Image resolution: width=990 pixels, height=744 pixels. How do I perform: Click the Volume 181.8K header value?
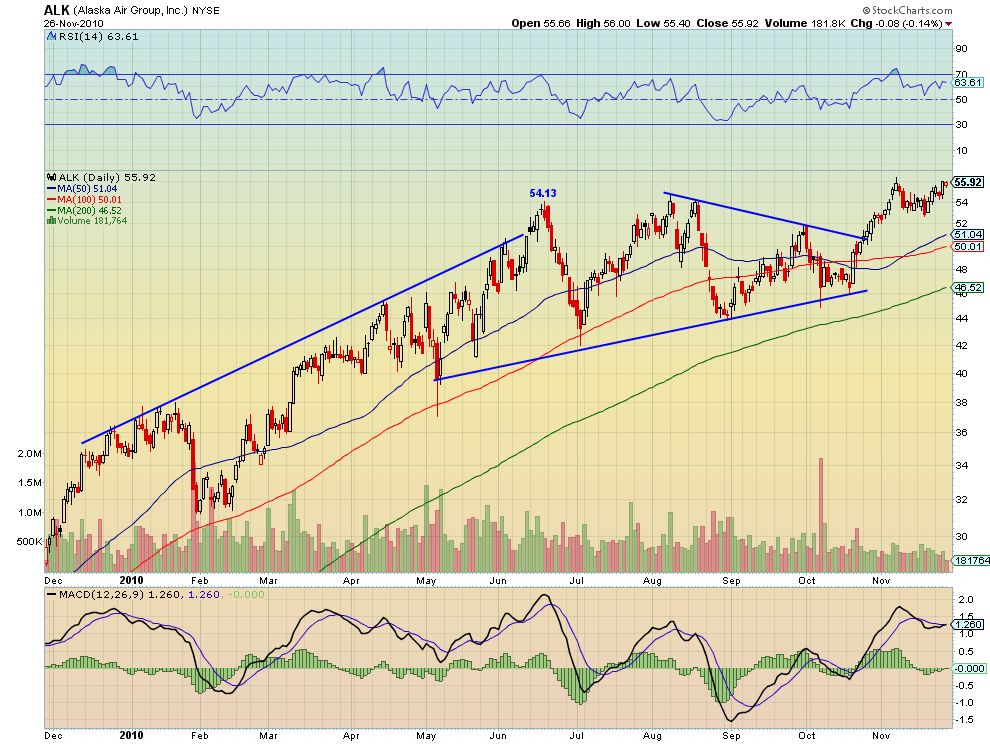[x=805, y=23]
